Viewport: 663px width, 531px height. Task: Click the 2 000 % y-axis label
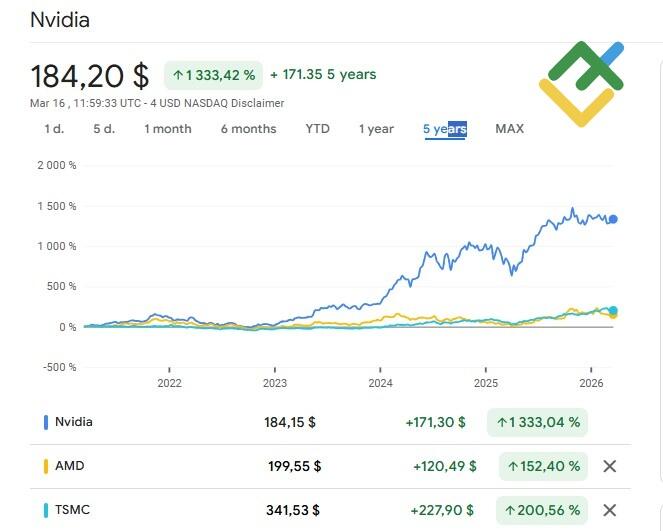pos(57,165)
